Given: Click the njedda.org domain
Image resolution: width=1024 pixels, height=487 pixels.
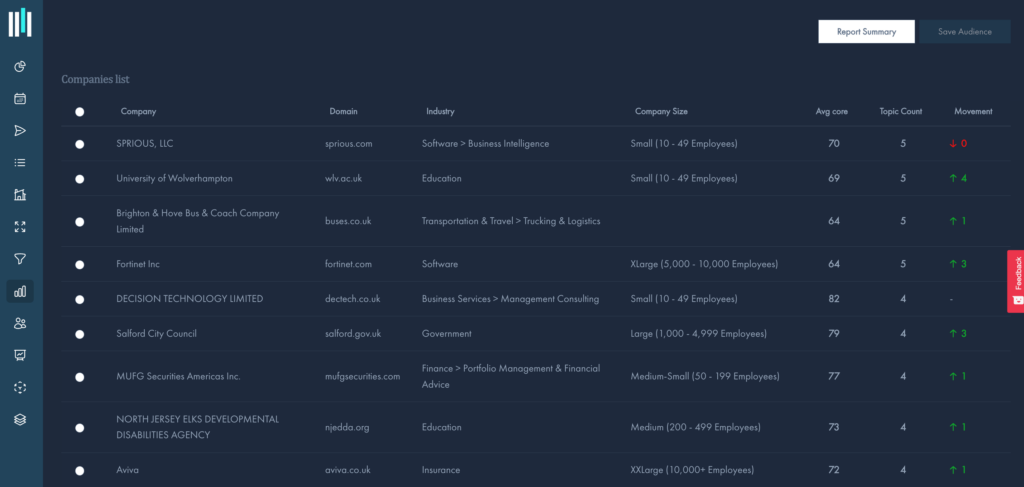Looking at the screenshot, I should (x=347, y=428).
